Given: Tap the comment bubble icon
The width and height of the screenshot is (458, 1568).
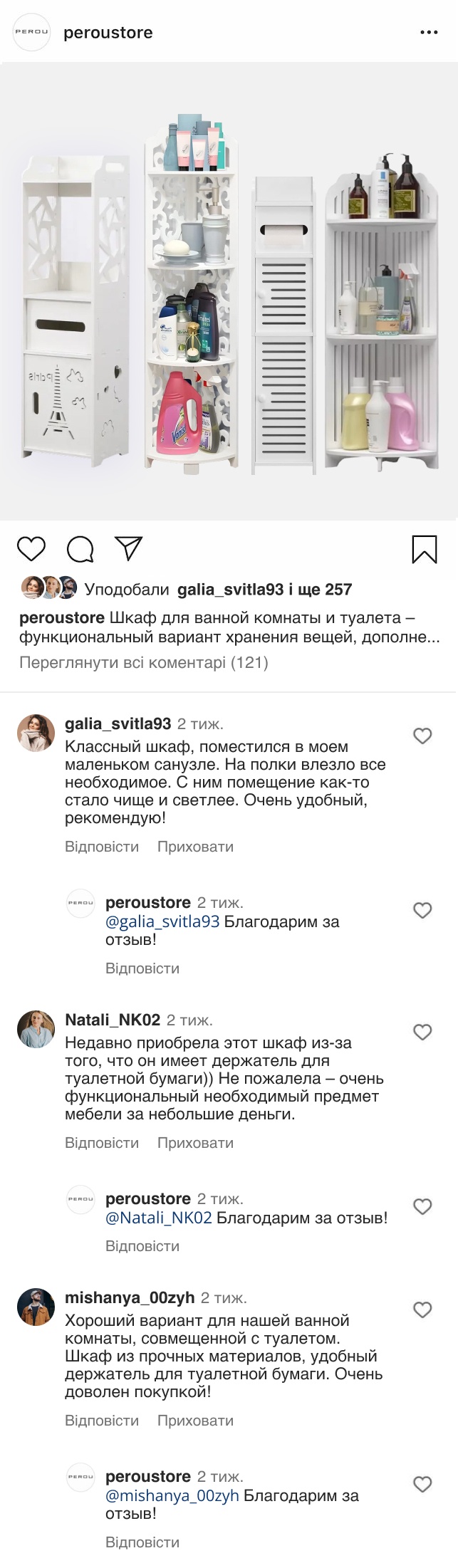Looking at the screenshot, I should 80,549.
